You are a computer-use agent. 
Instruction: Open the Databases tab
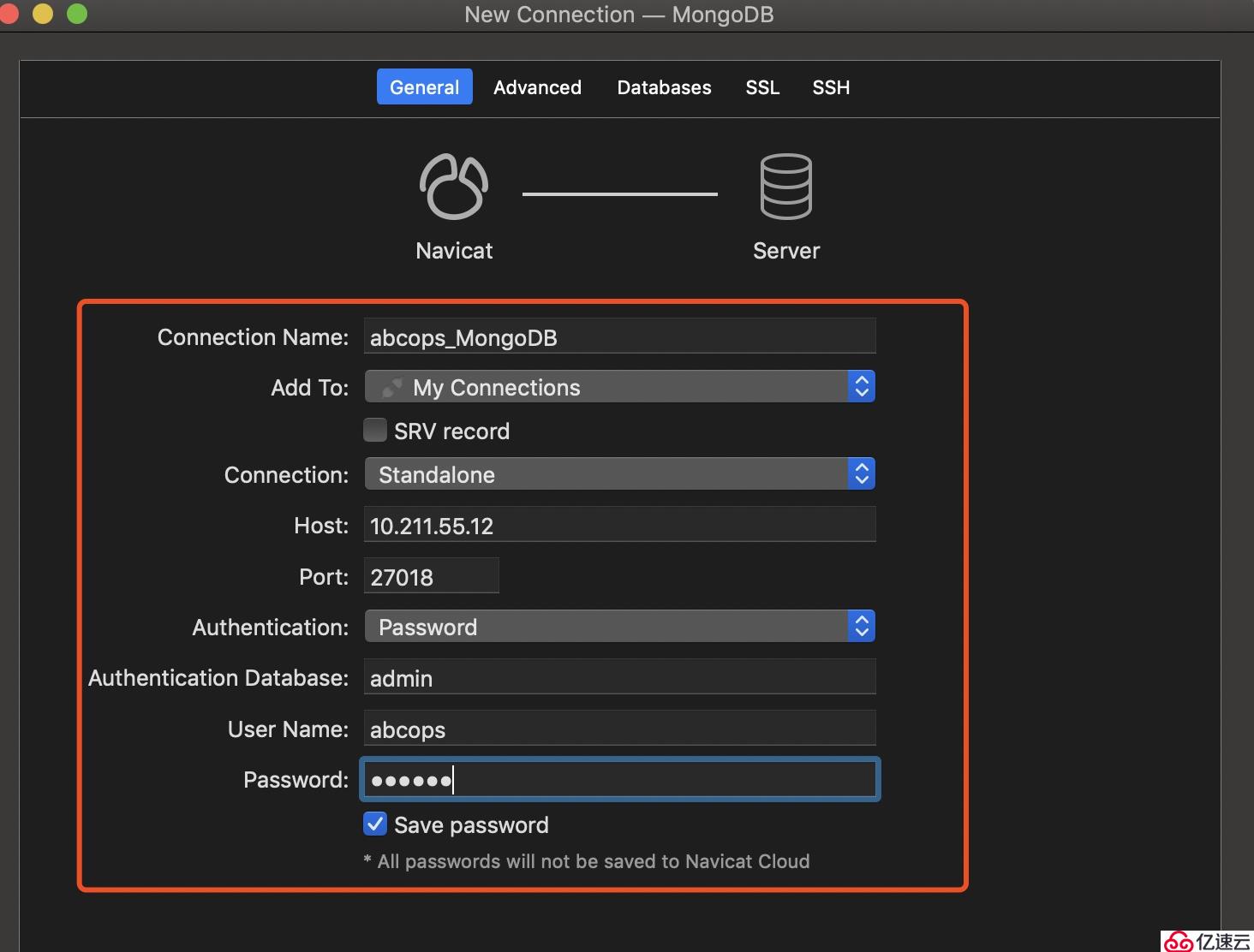[x=664, y=87]
